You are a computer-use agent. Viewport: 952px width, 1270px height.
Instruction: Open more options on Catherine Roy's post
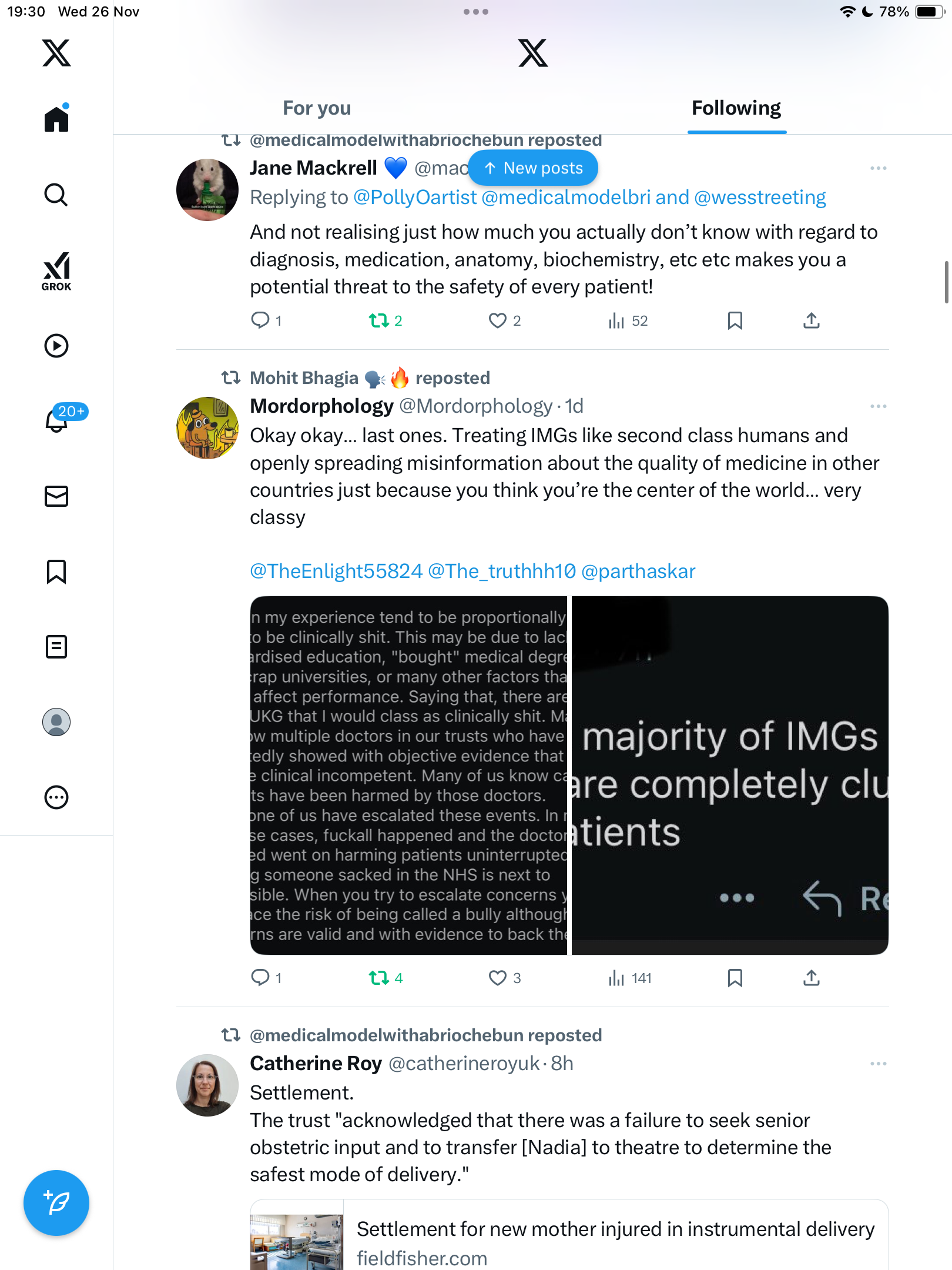pyautogui.click(x=878, y=1064)
